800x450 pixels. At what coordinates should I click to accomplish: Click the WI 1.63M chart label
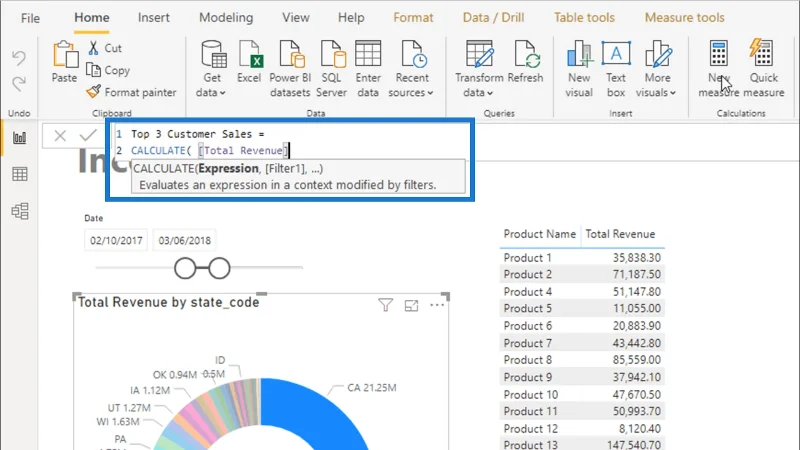pyautogui.click(x=118, y=421)
